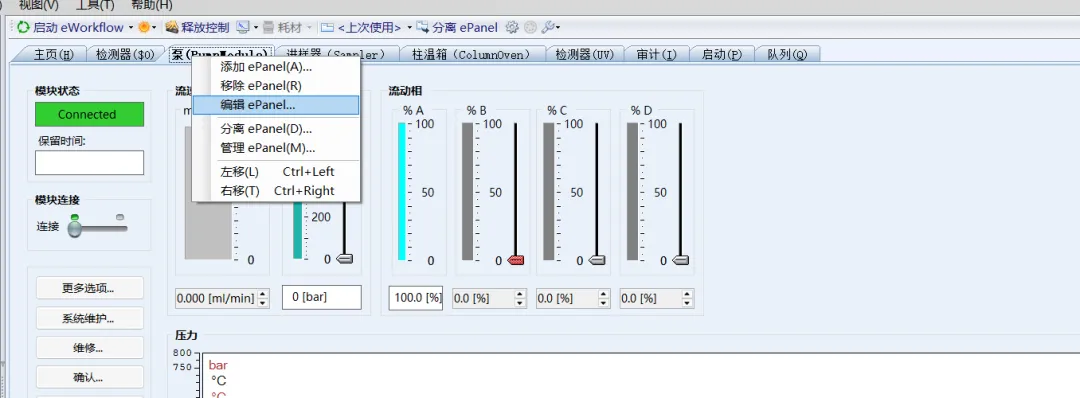Viewport: 1080px width, 398px height.
Task: Click the green Connected status indicator
Action: coord(90,114)
